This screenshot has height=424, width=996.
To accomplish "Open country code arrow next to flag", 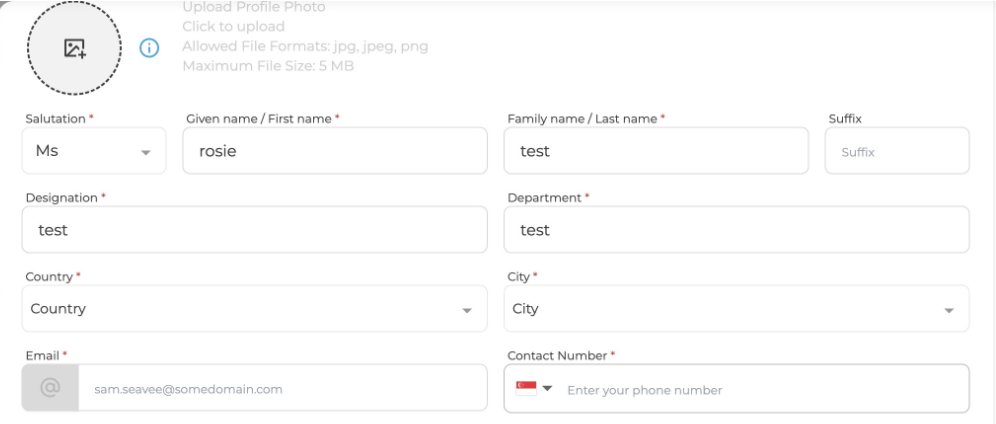I will (548, 389).
